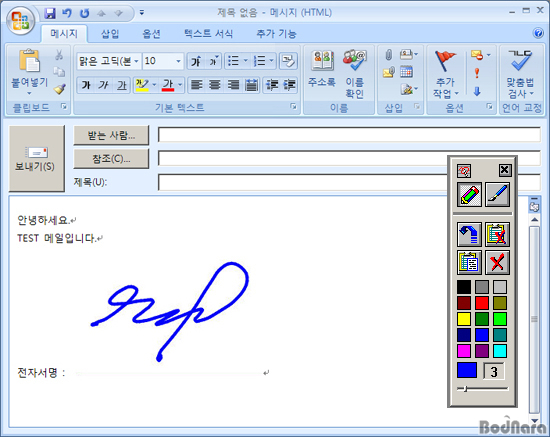
Task: Click the red X delete icon in palette
Action: (497, 262)
